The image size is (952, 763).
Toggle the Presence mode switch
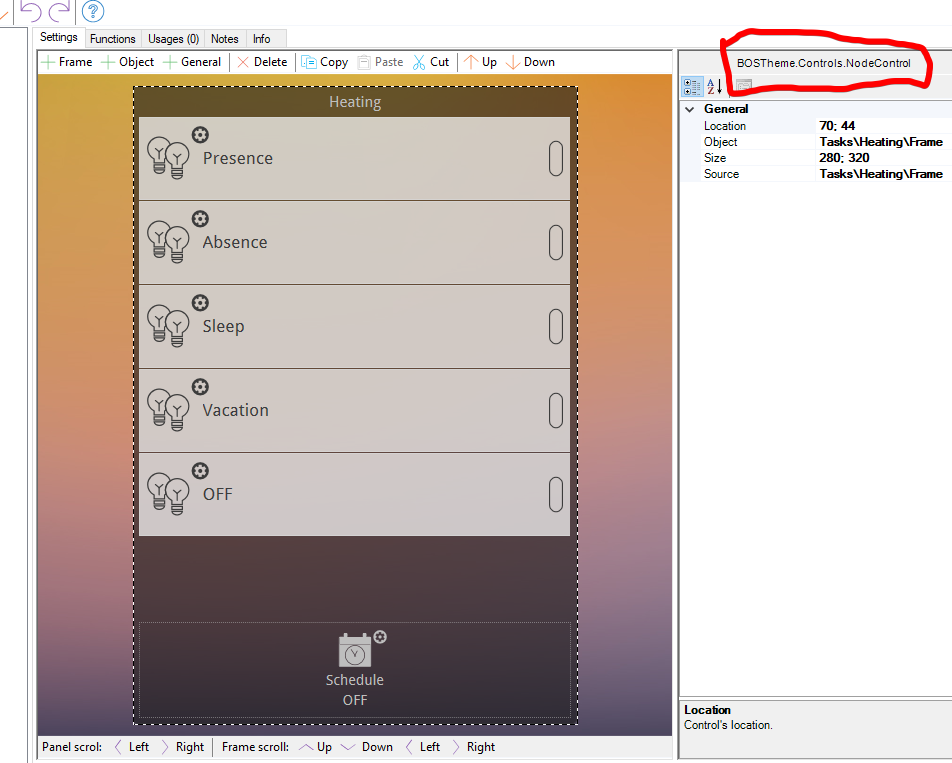coord(556,158)
